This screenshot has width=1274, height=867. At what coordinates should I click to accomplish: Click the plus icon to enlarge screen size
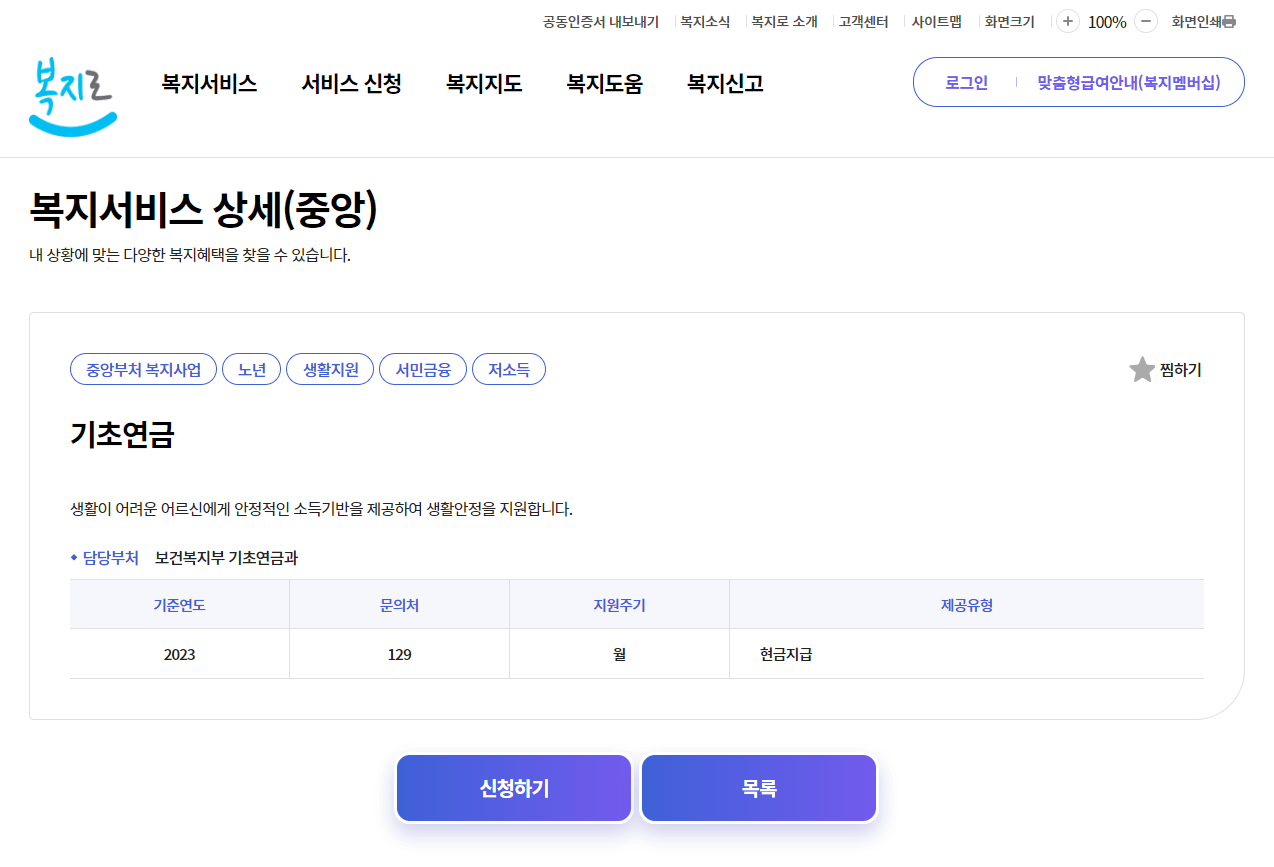coord(1066,20)
